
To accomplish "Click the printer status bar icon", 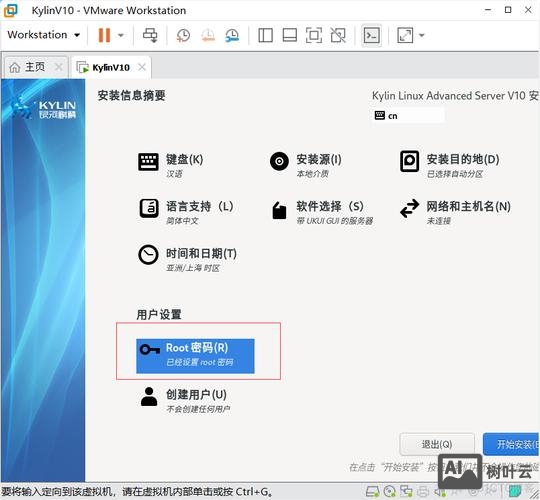I will [x=423, y=492].
